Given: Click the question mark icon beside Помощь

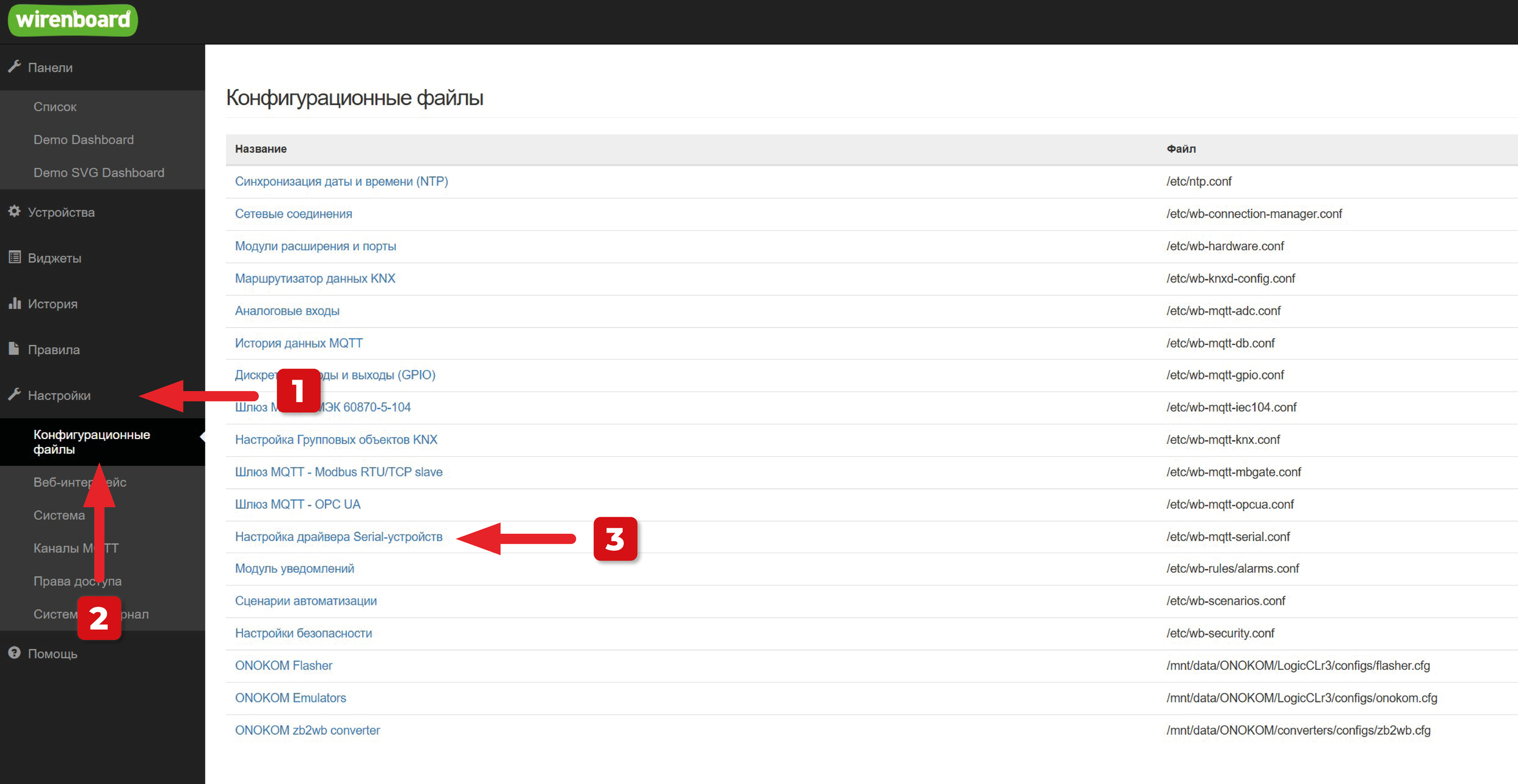Looking at the screenshot, I should (x=15, y=653).
